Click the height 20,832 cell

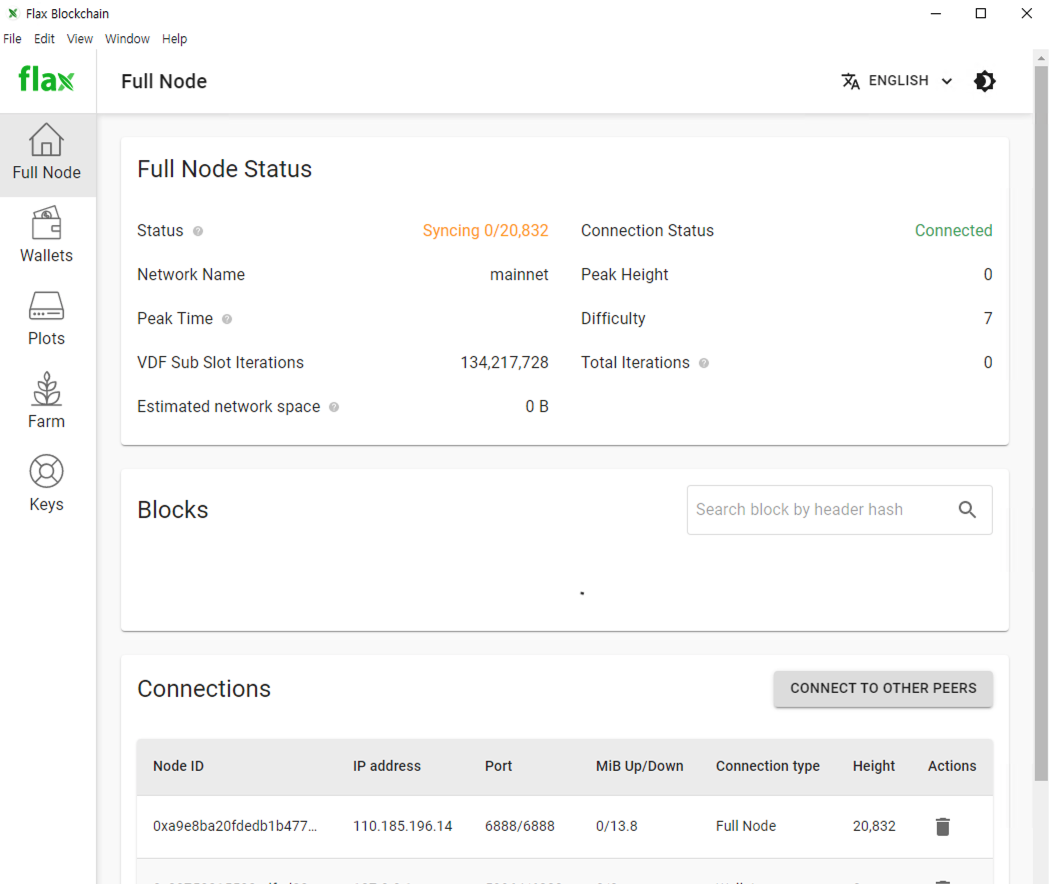click(874, 826)
